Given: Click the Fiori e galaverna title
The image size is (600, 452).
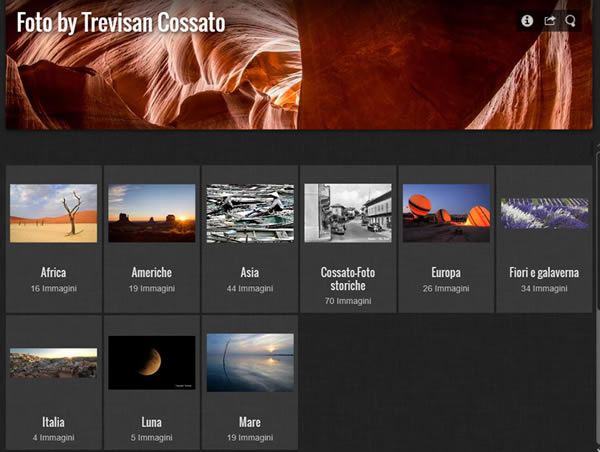Looking at the screenshot, I should pyautogui.click(x=544, y=273).
